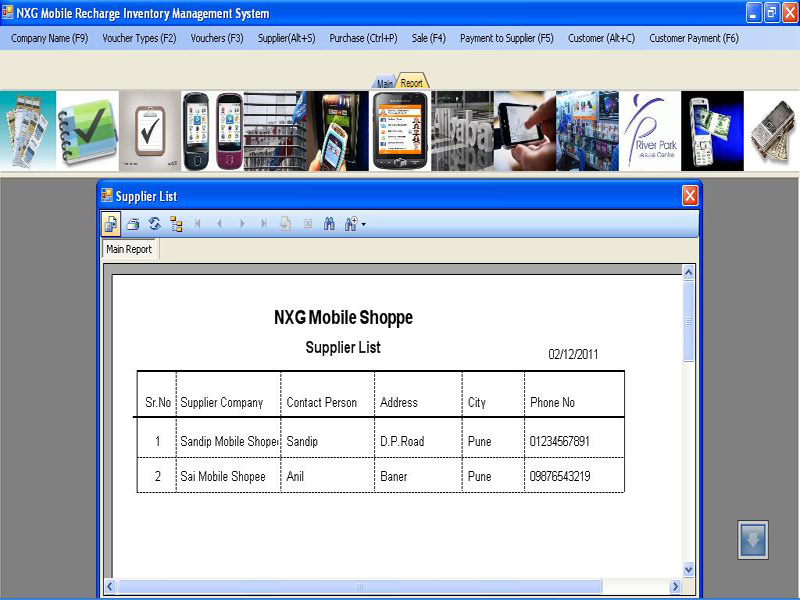Click the horizontal scrollbar right arrow
This screenshot has width=800, height=600.
(x=676, y=586)
